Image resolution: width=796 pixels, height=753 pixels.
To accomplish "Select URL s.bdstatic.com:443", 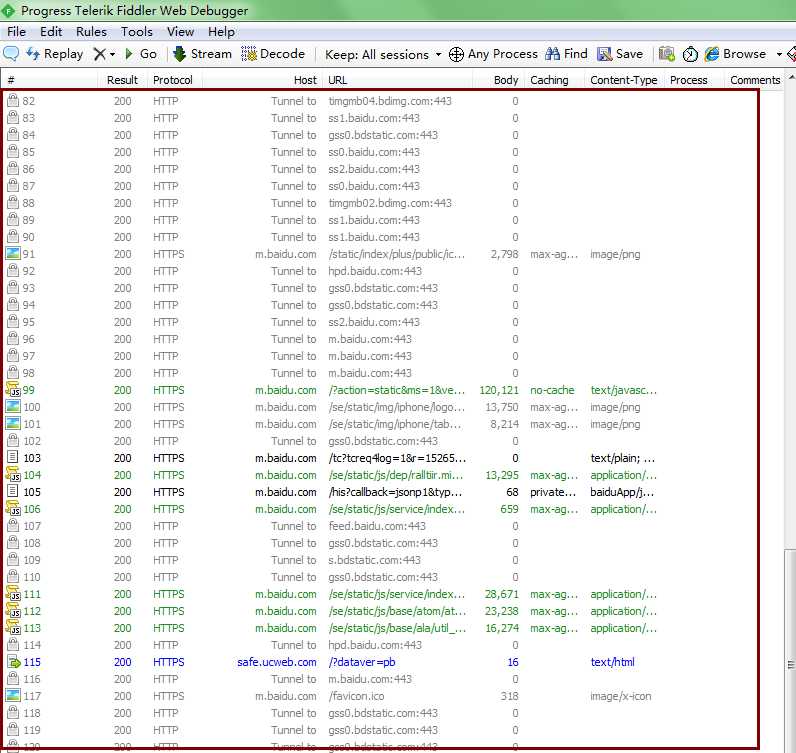I will pos(374,560).
